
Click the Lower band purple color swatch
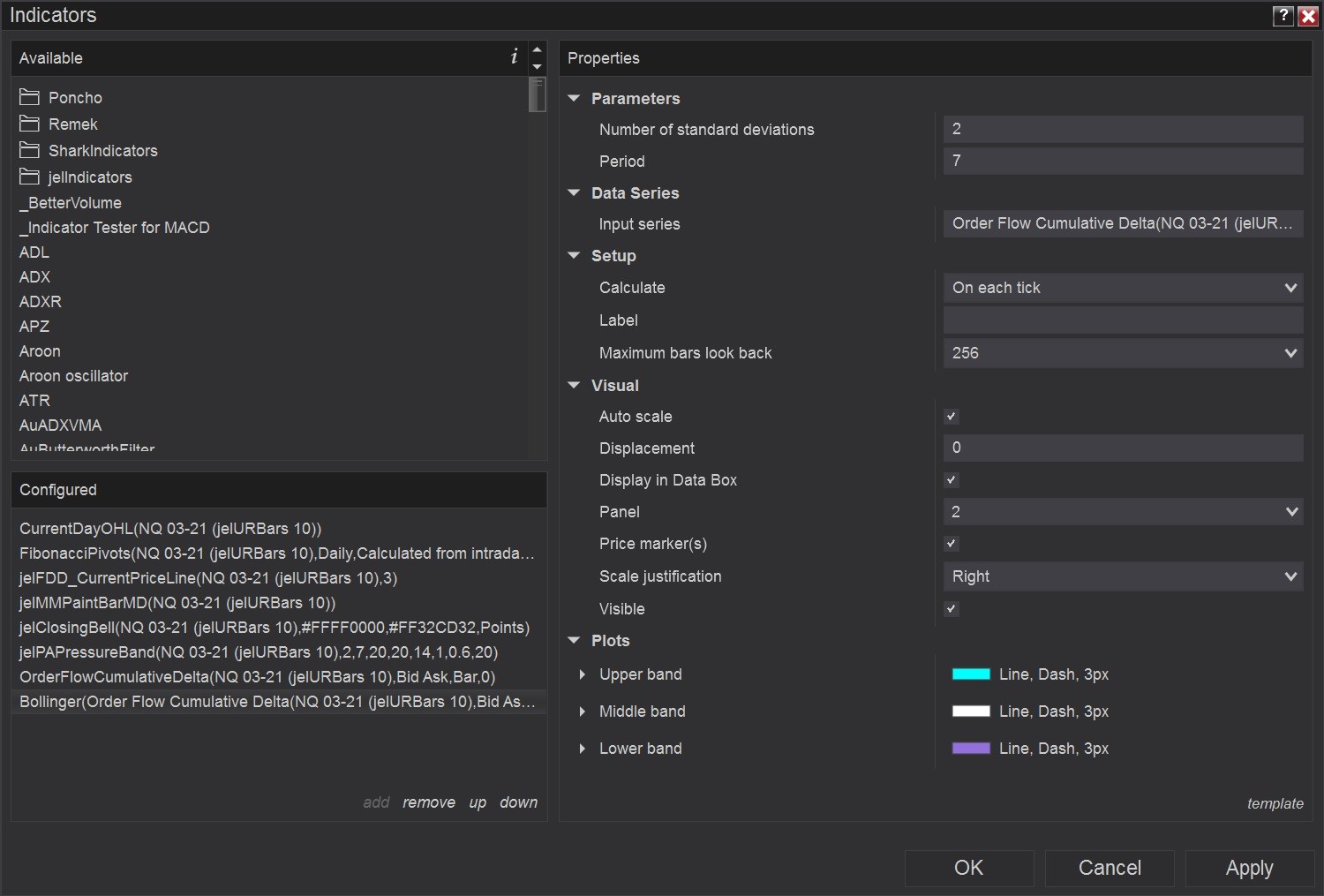(x=971, y=749)
